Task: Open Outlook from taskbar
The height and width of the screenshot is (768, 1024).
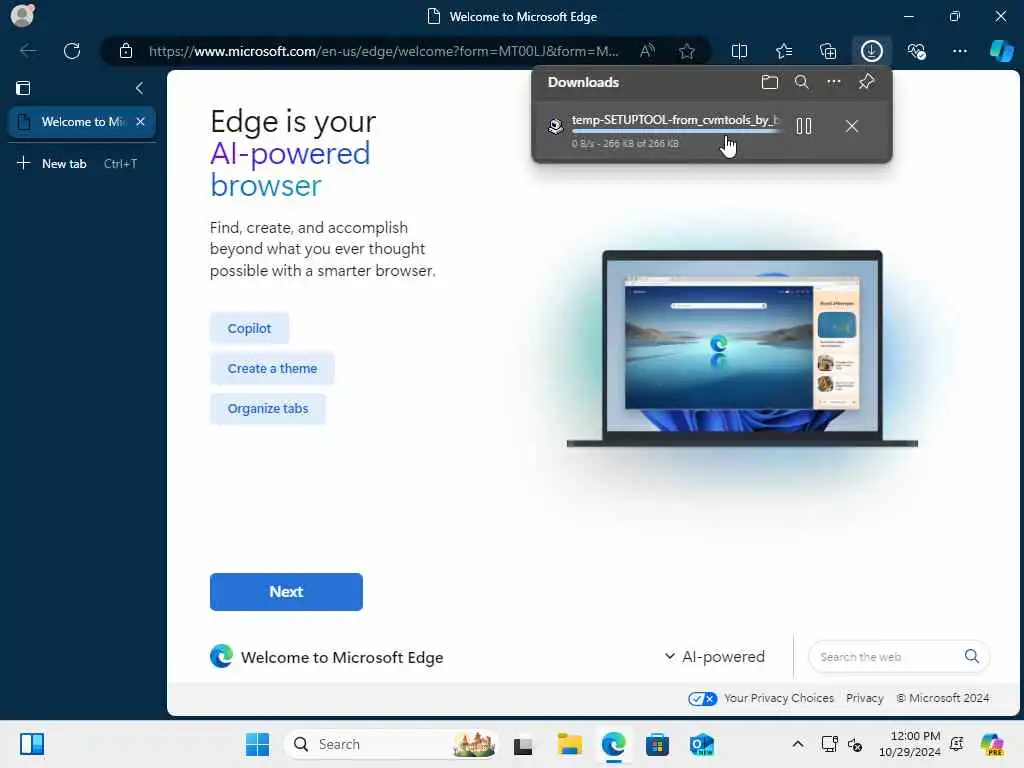Action: click(x=701, y=744)
